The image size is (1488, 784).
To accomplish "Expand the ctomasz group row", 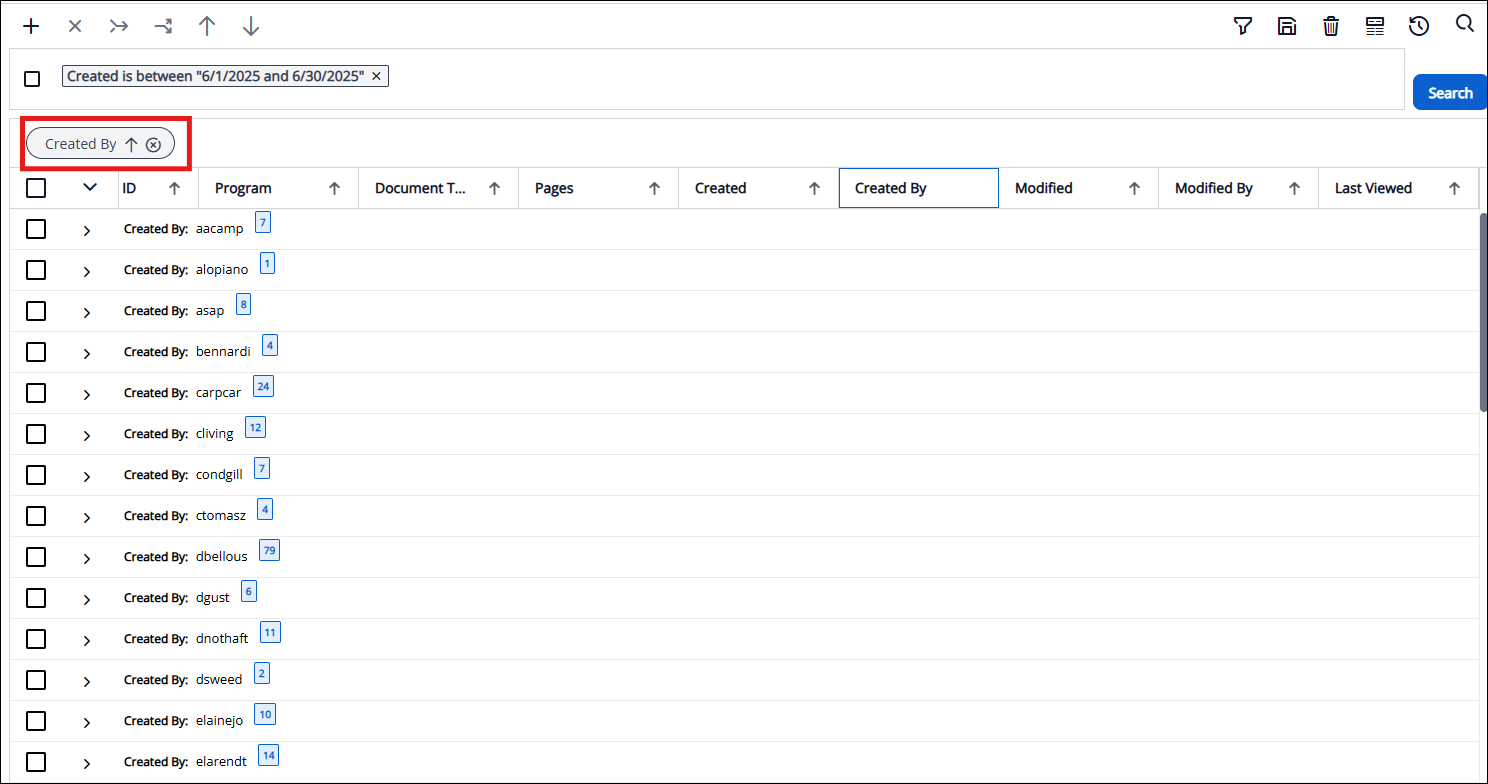I will coord(87,518).
